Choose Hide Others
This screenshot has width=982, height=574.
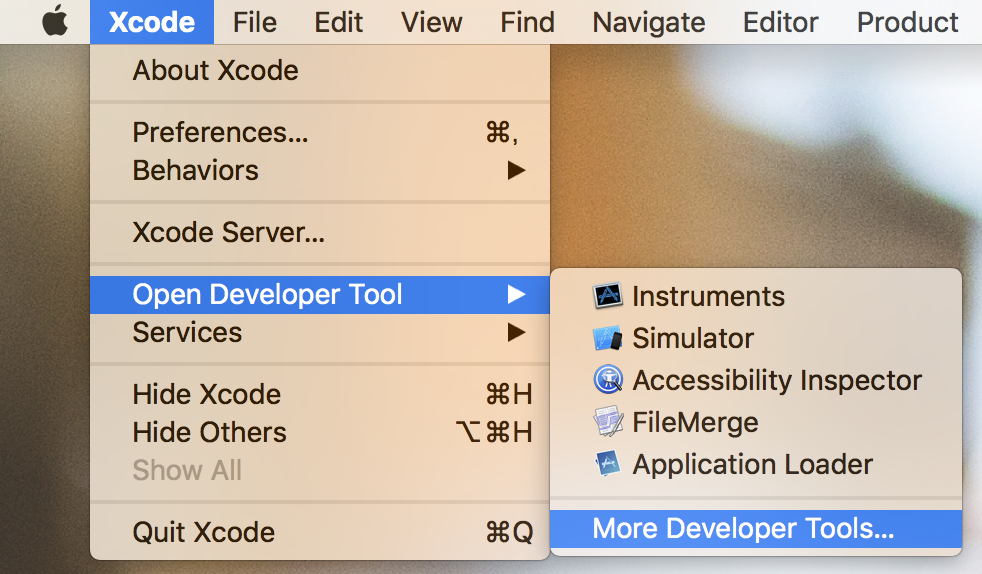click(209, 432)
